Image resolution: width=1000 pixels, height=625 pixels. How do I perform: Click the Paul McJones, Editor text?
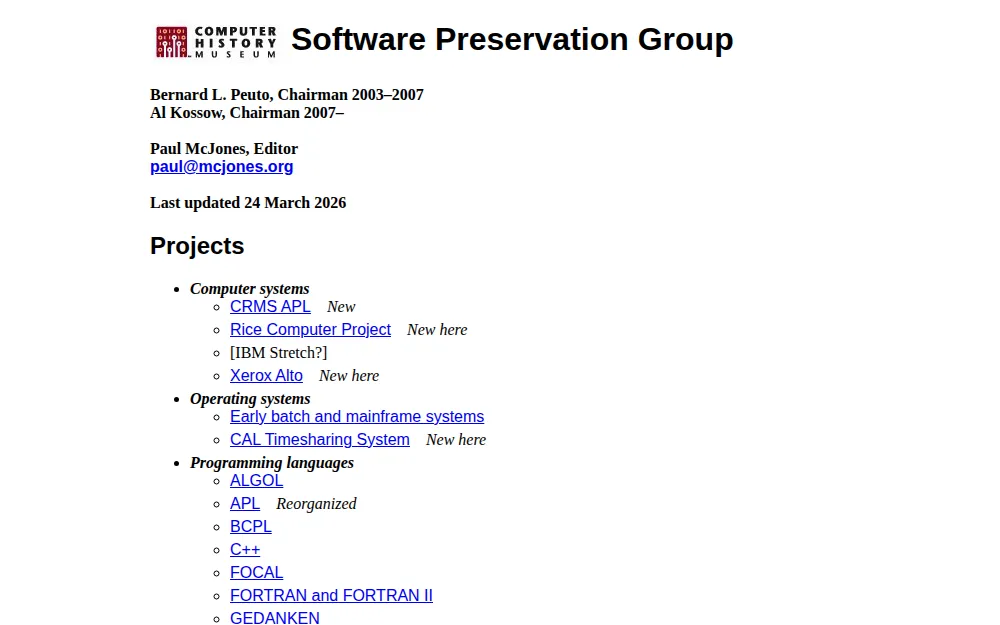(x=224, y=149)
